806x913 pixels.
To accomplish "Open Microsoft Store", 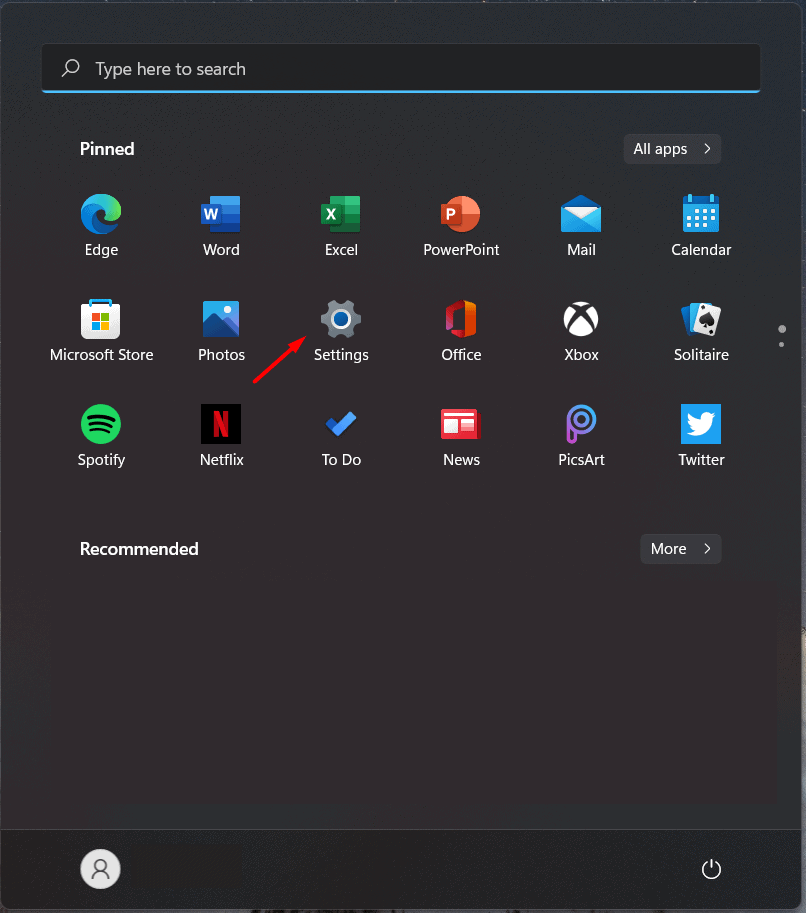I will click(101, 320).
